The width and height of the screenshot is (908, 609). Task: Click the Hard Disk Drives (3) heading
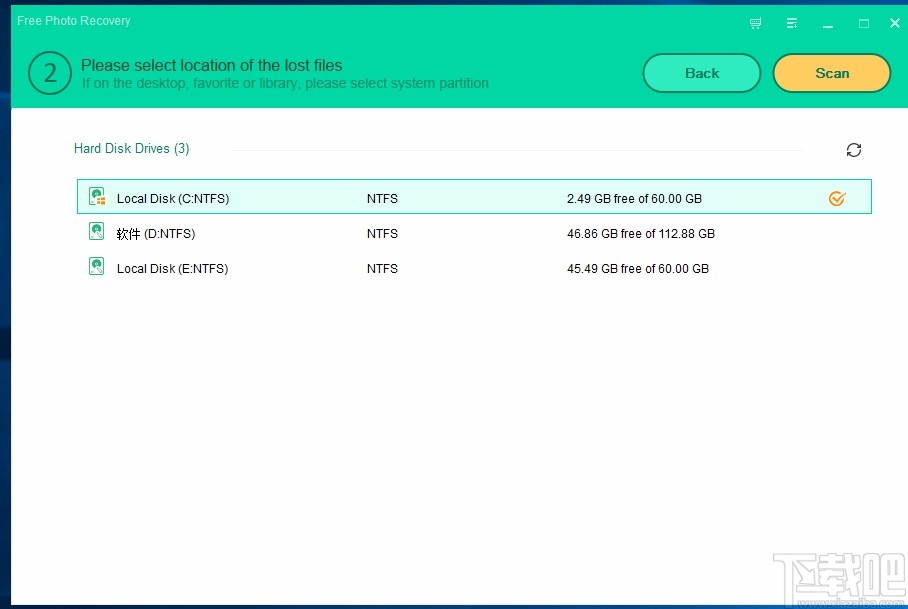tap(131, 149)
